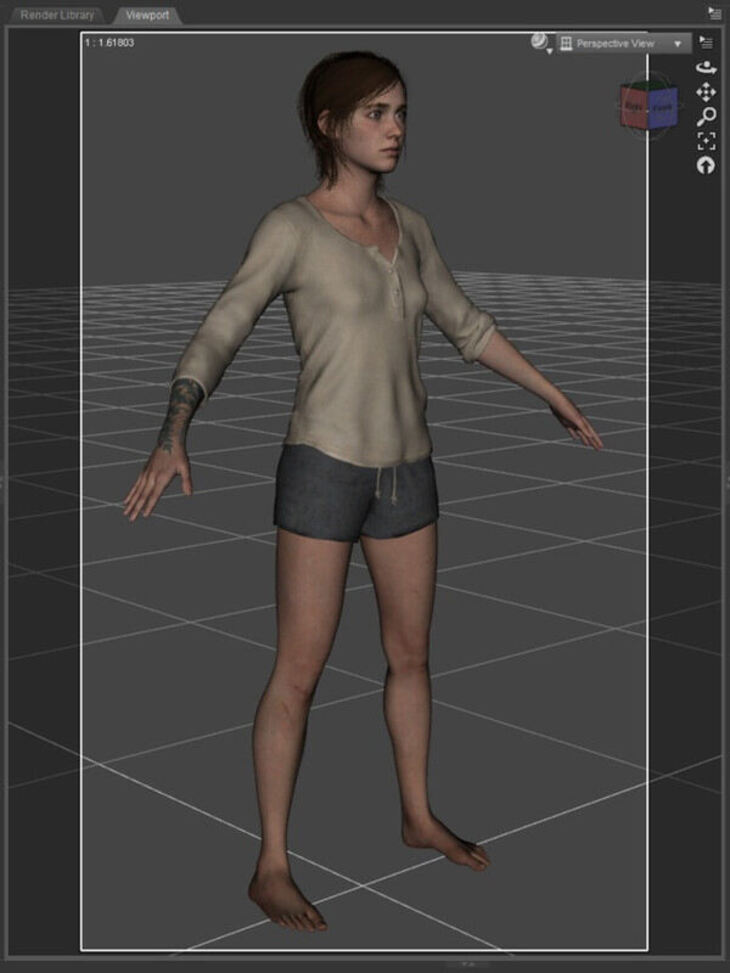Switch to the Render Library tab

pyautogui.click(x=57, y=15)
